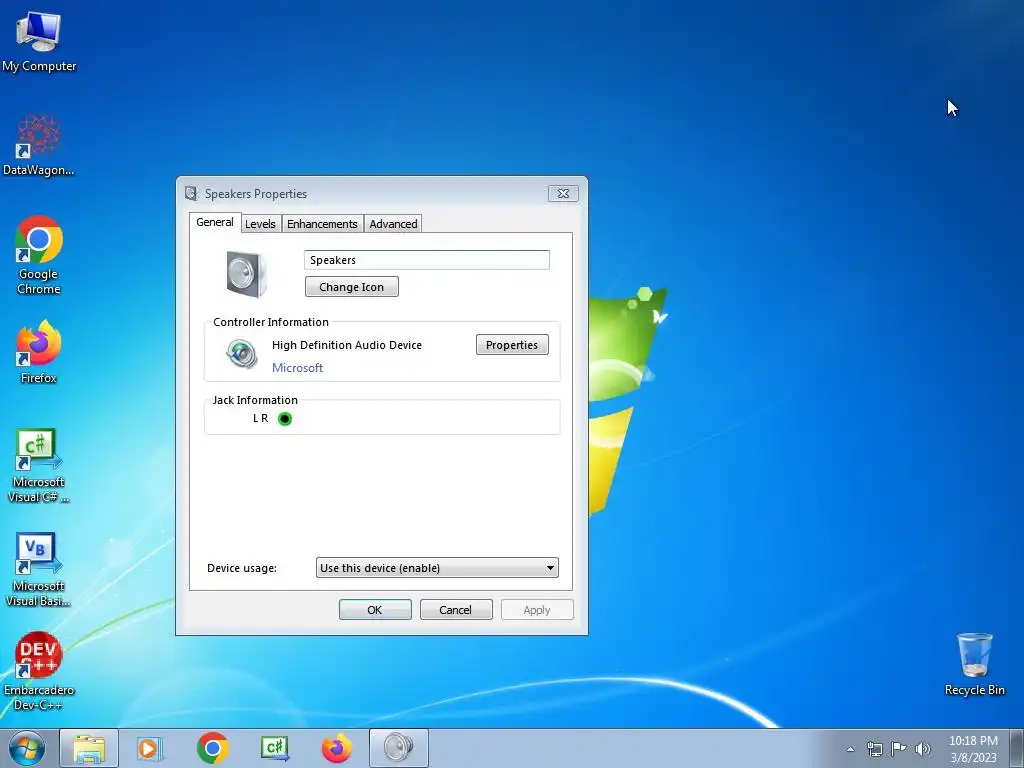This screenshot has width=1024, height=768.
Task: Switch to the Enhancements tab
Action: [x=322, y=223]
